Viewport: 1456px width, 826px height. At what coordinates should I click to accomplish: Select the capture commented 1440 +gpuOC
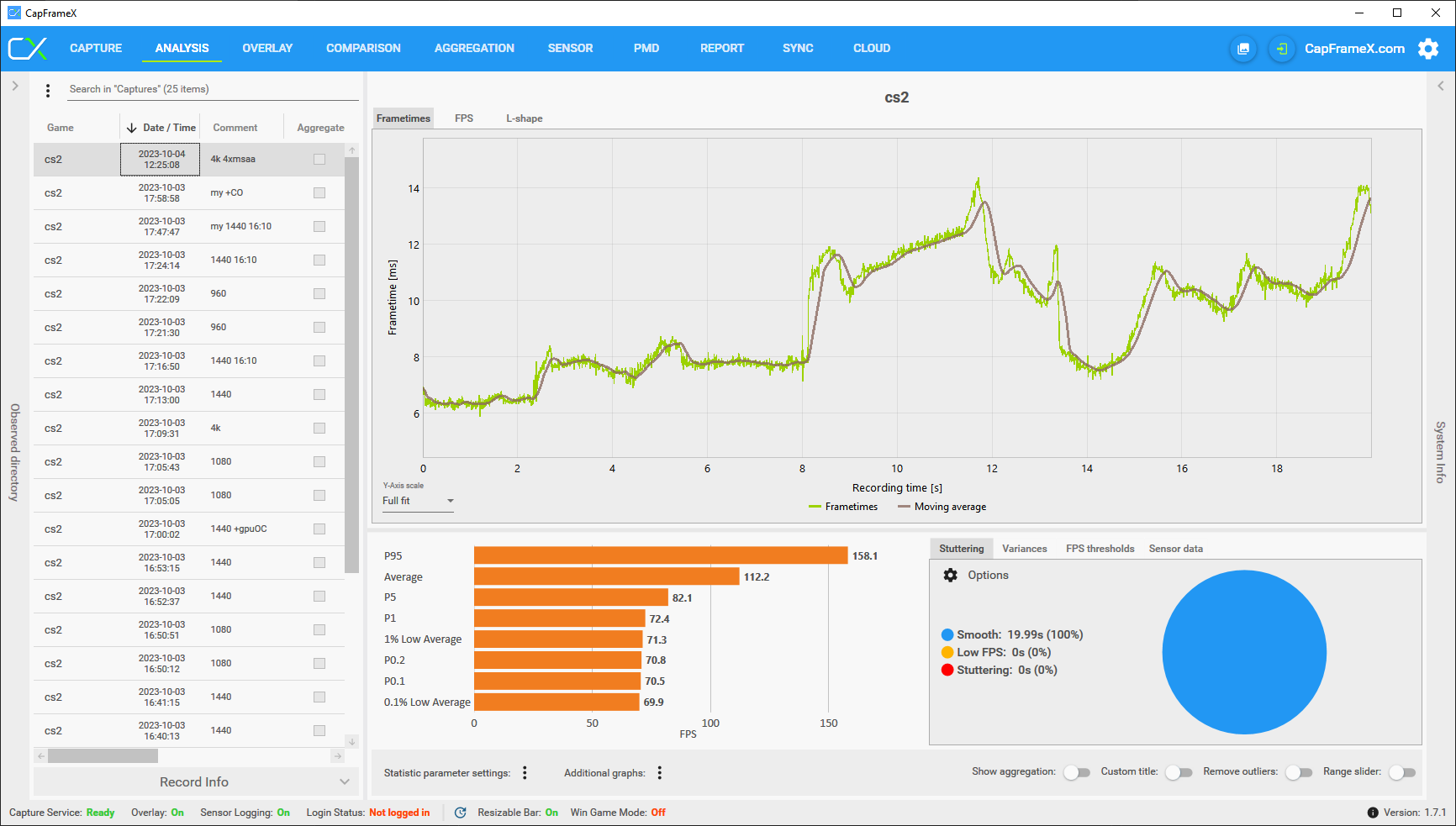189,529
